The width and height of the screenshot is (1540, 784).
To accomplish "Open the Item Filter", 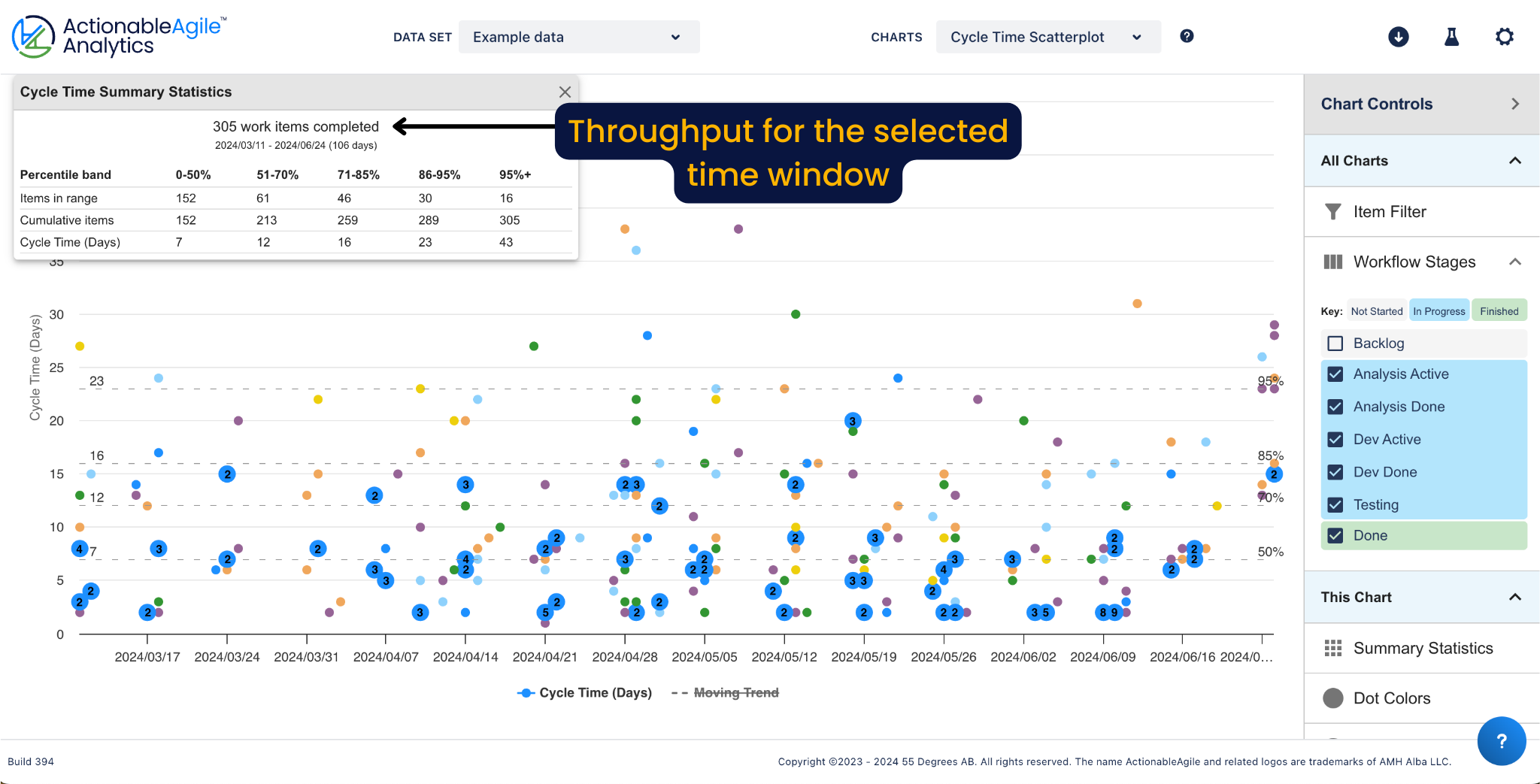I will point(1390,212).
